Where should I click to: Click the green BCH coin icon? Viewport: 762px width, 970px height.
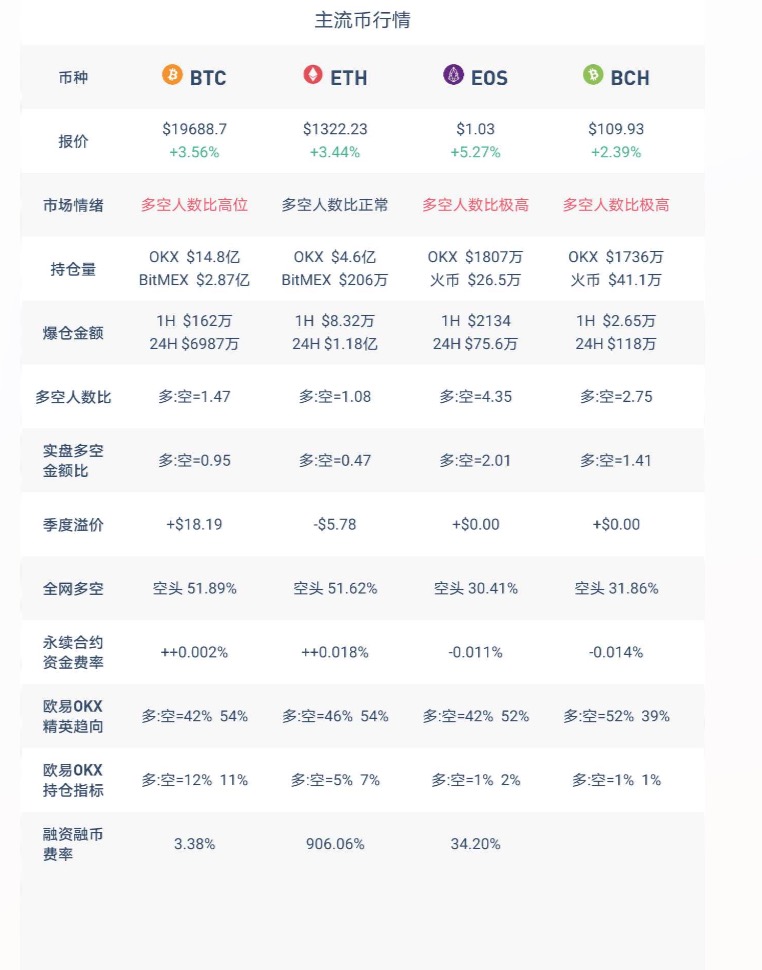(x=593, y=75)
